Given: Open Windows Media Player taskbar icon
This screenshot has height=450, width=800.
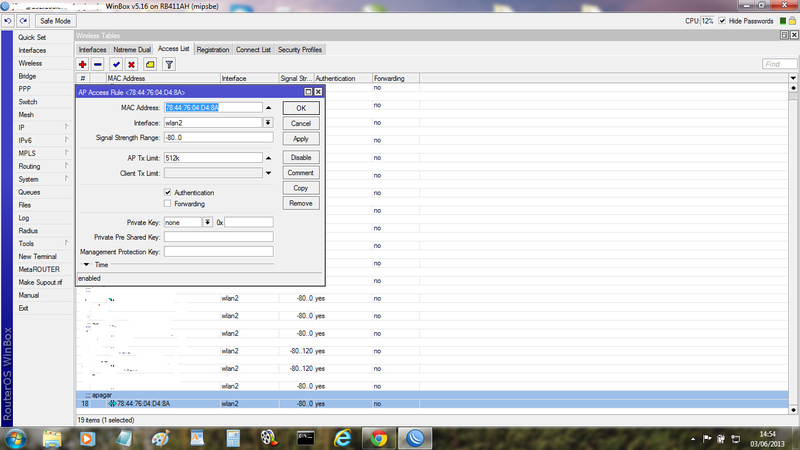Looking at the screenshot, I should click(x=87, y=438).
